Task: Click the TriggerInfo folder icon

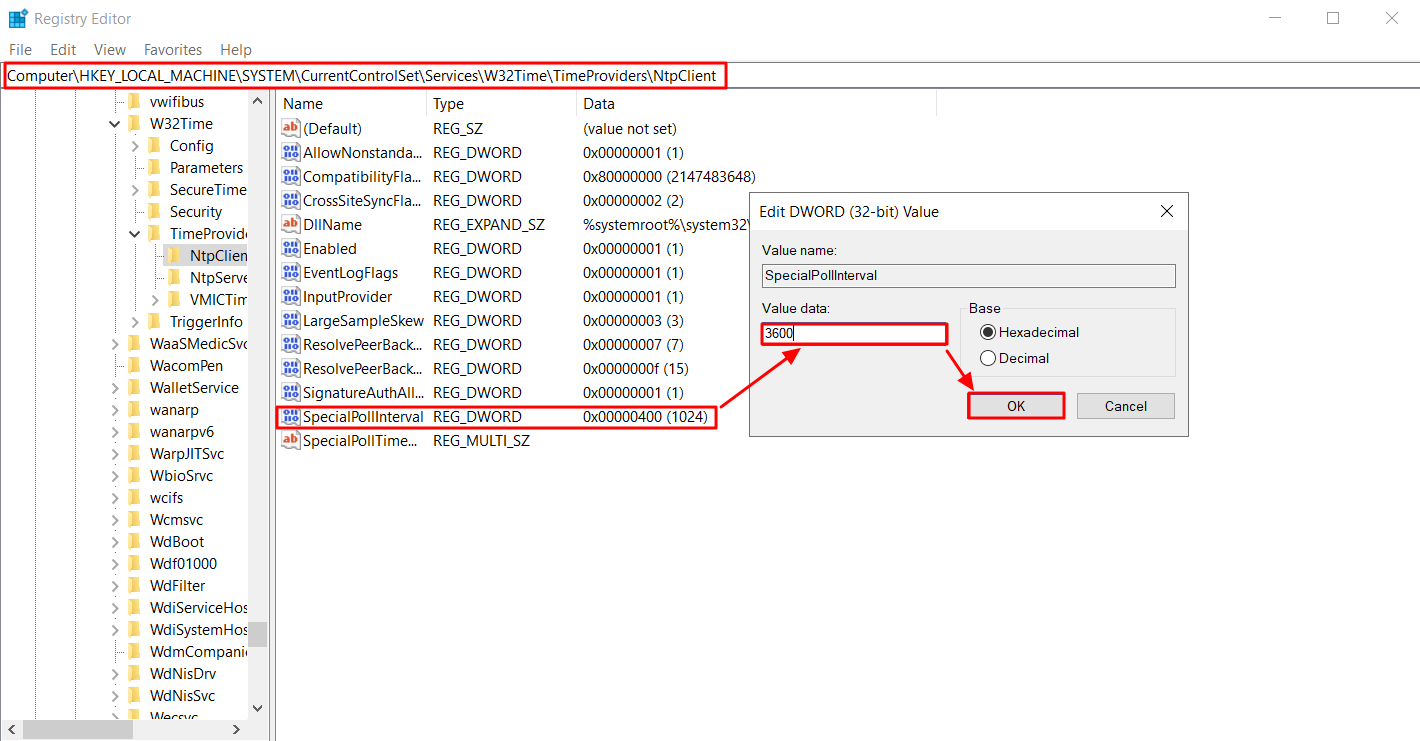Action: pos(154,321)
